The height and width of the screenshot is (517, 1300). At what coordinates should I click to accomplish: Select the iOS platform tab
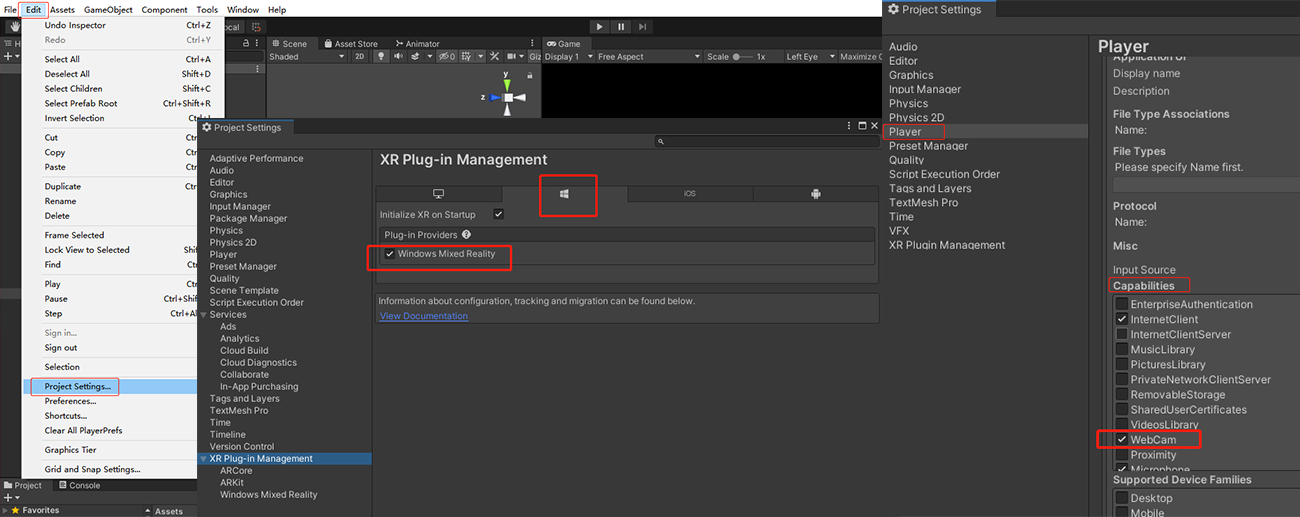click(x=690, y=194)
